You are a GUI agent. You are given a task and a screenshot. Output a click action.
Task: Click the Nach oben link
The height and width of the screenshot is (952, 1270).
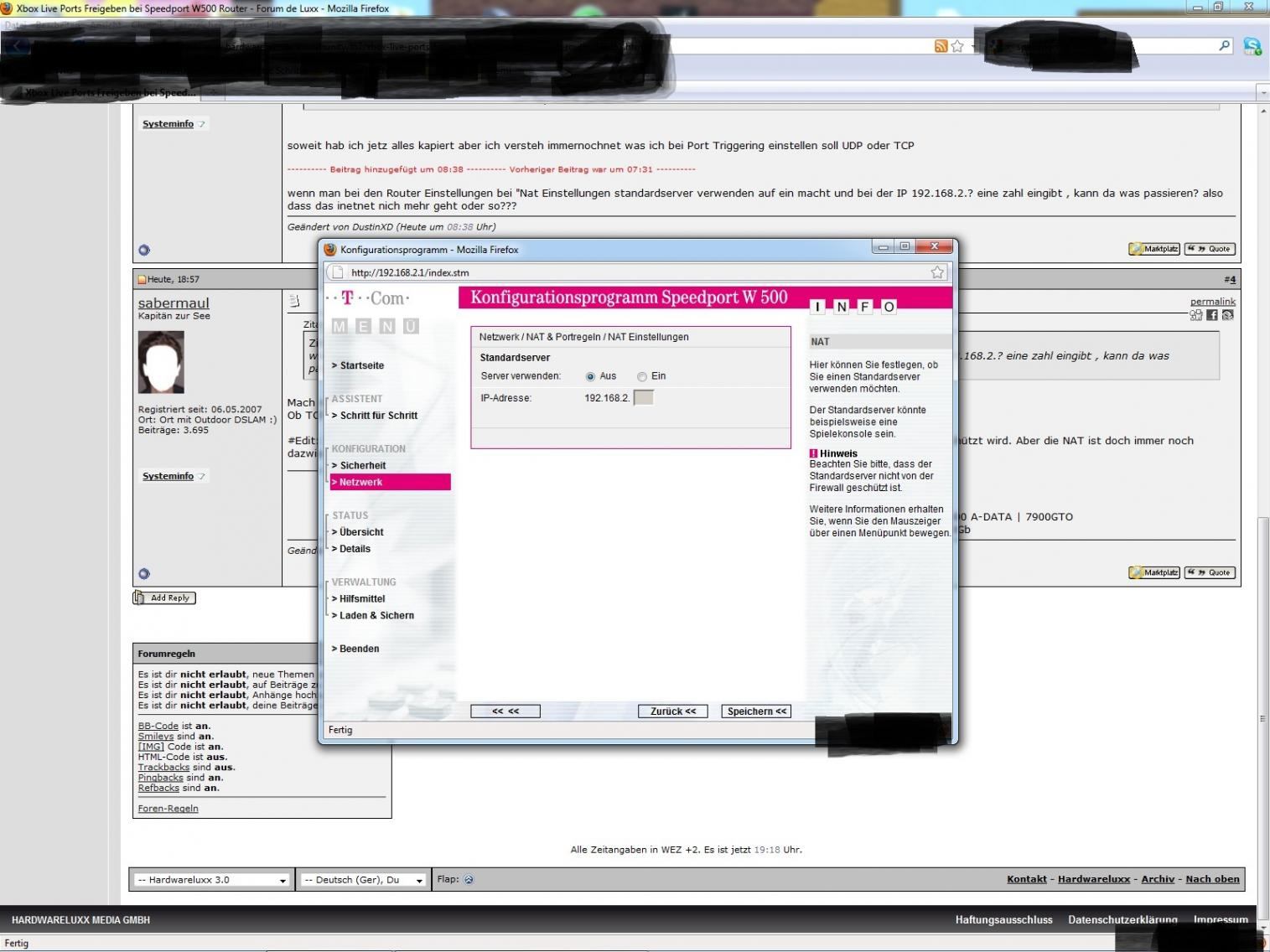point(1212,879)
